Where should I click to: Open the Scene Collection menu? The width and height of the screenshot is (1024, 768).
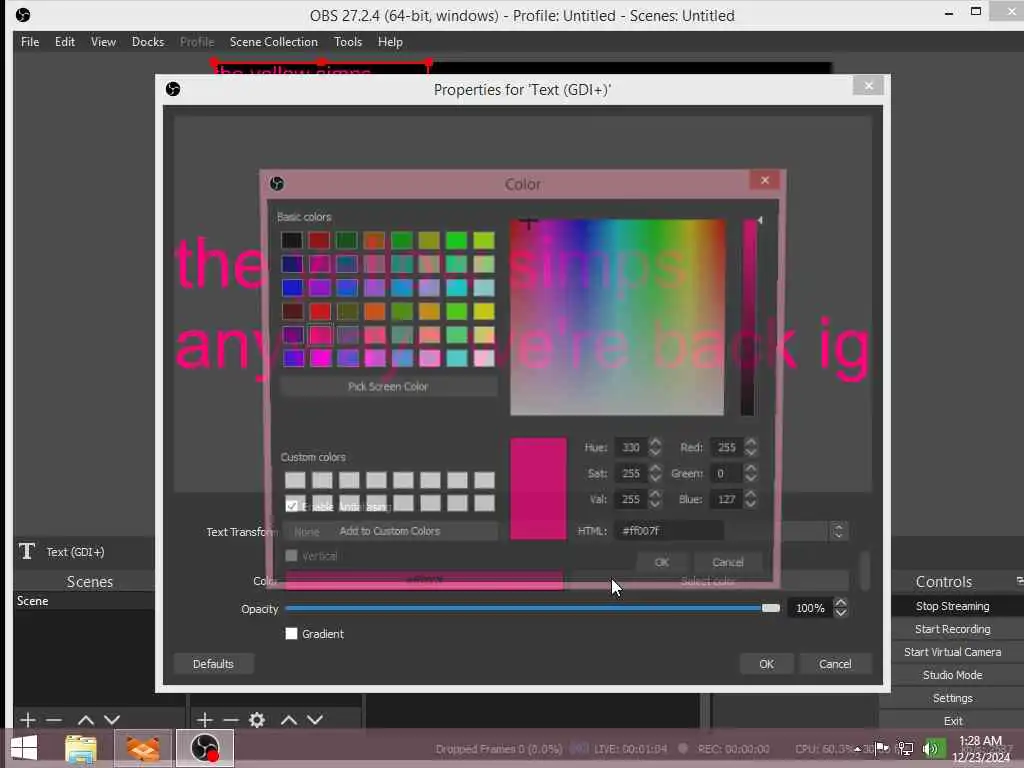[x=274, y=42]
